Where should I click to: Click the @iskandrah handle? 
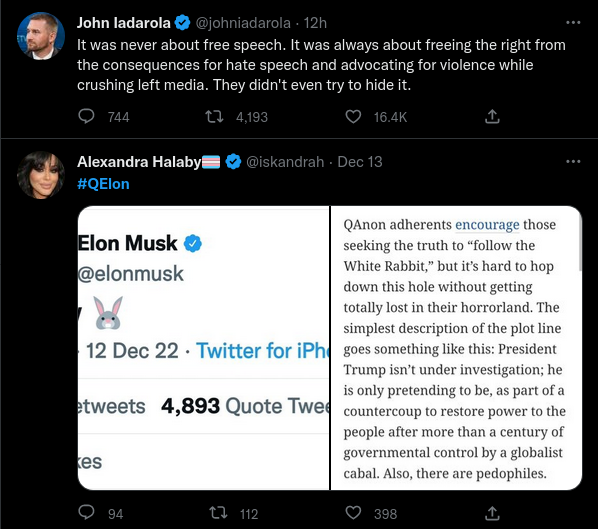(285, 162)
